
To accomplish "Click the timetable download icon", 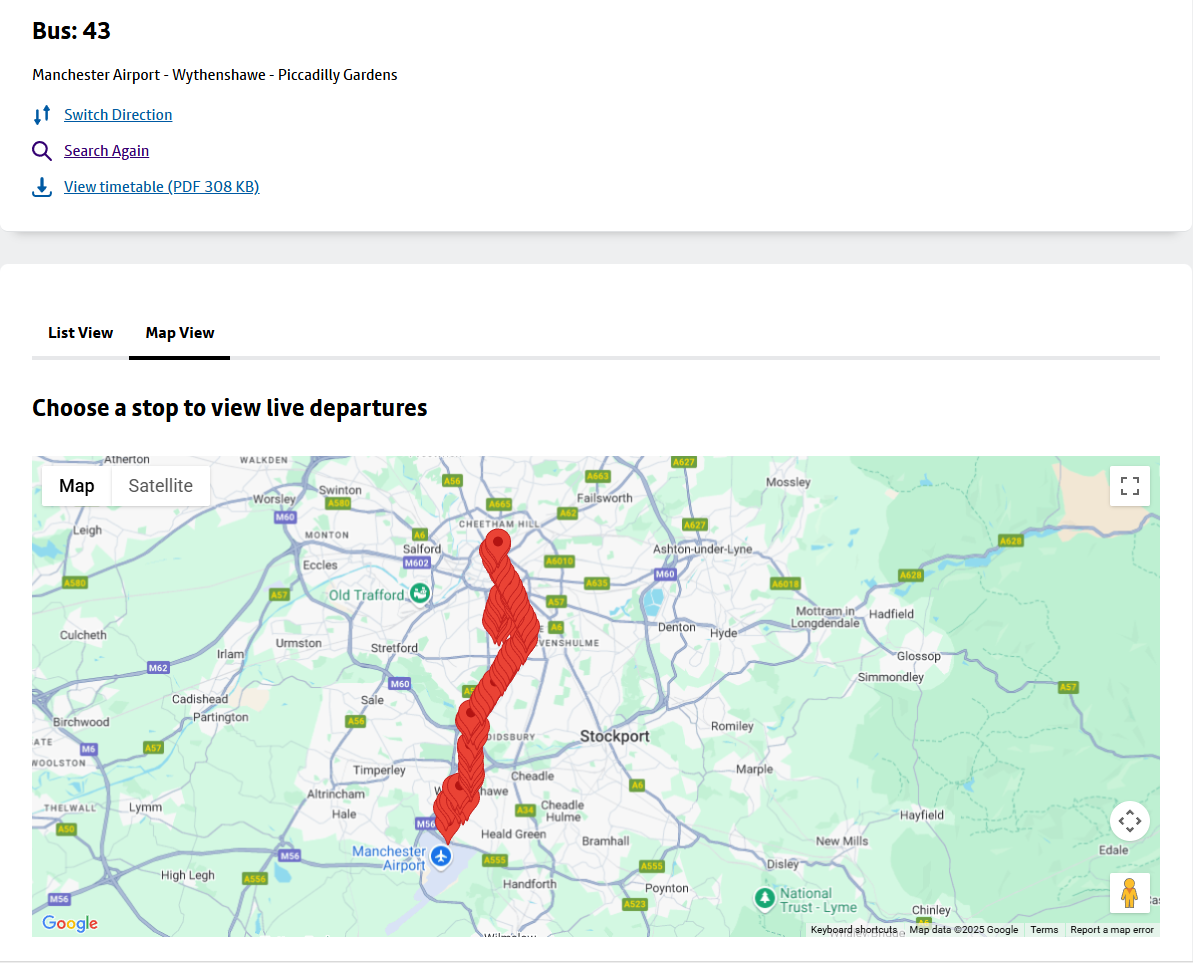I will (42, 187).
